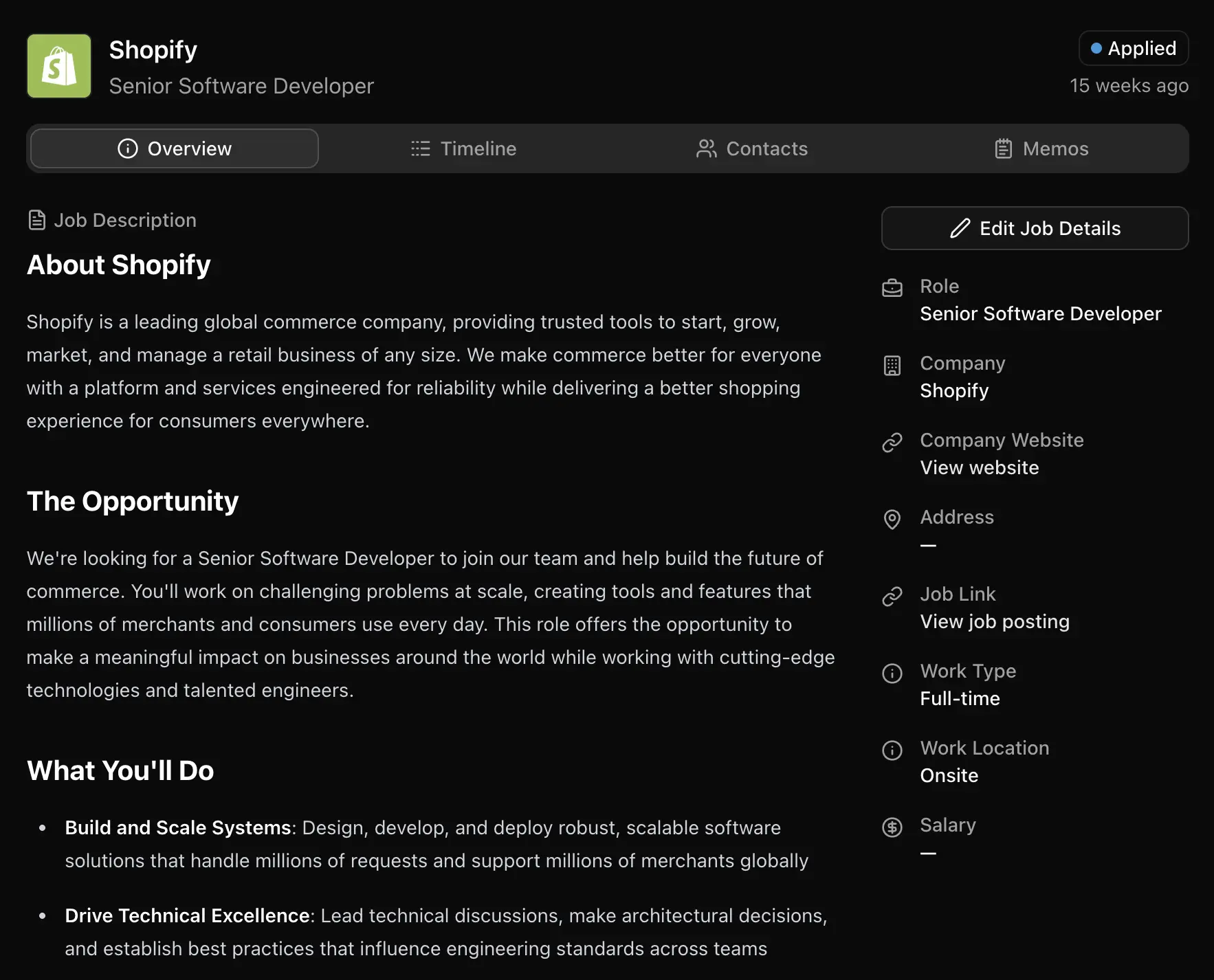Click the "Work Location" field label
Viewport: 1214px width, 980px height.
(984, 748)
